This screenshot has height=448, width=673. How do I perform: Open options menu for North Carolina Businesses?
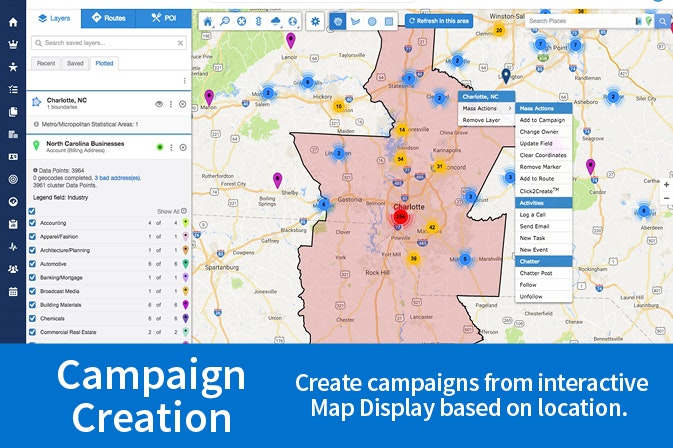pyautogui.click(x=171, y=147)
